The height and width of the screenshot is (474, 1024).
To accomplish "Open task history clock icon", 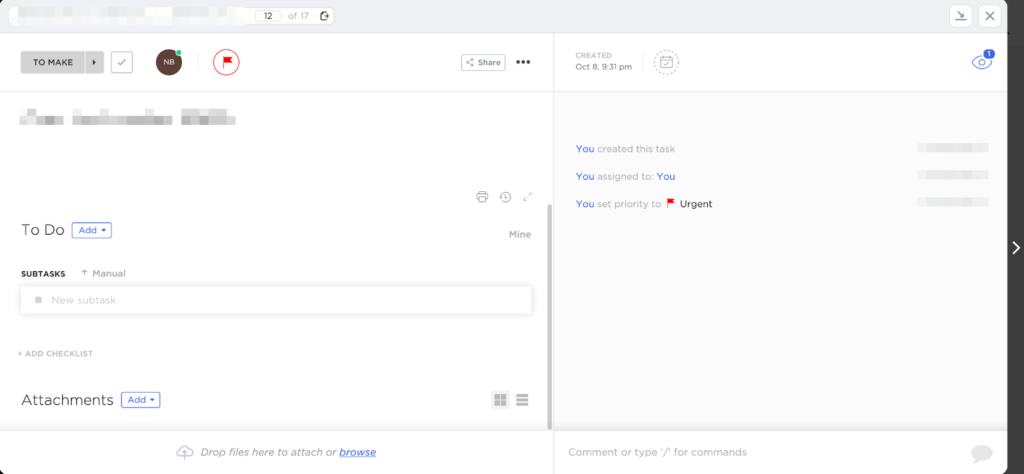I will click(x=505, y=197).
